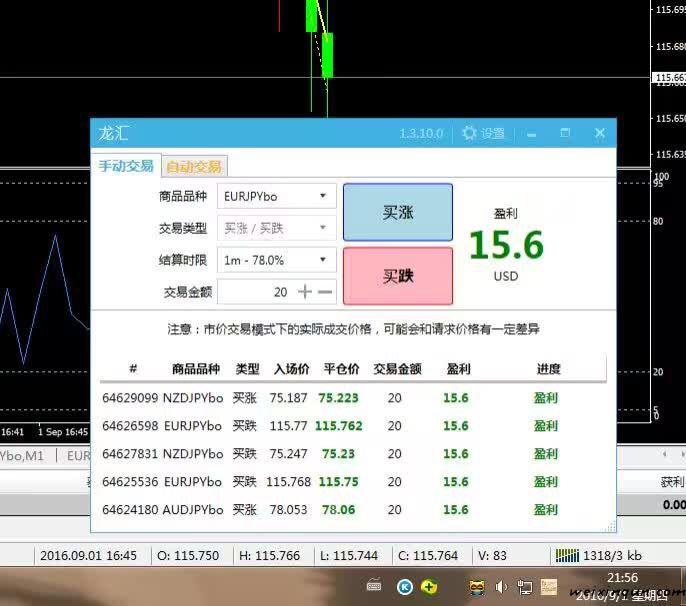686x606 pixels.
Task: Open the blue K tray icon
Action: pyautogui.click(x=405, y=586)
